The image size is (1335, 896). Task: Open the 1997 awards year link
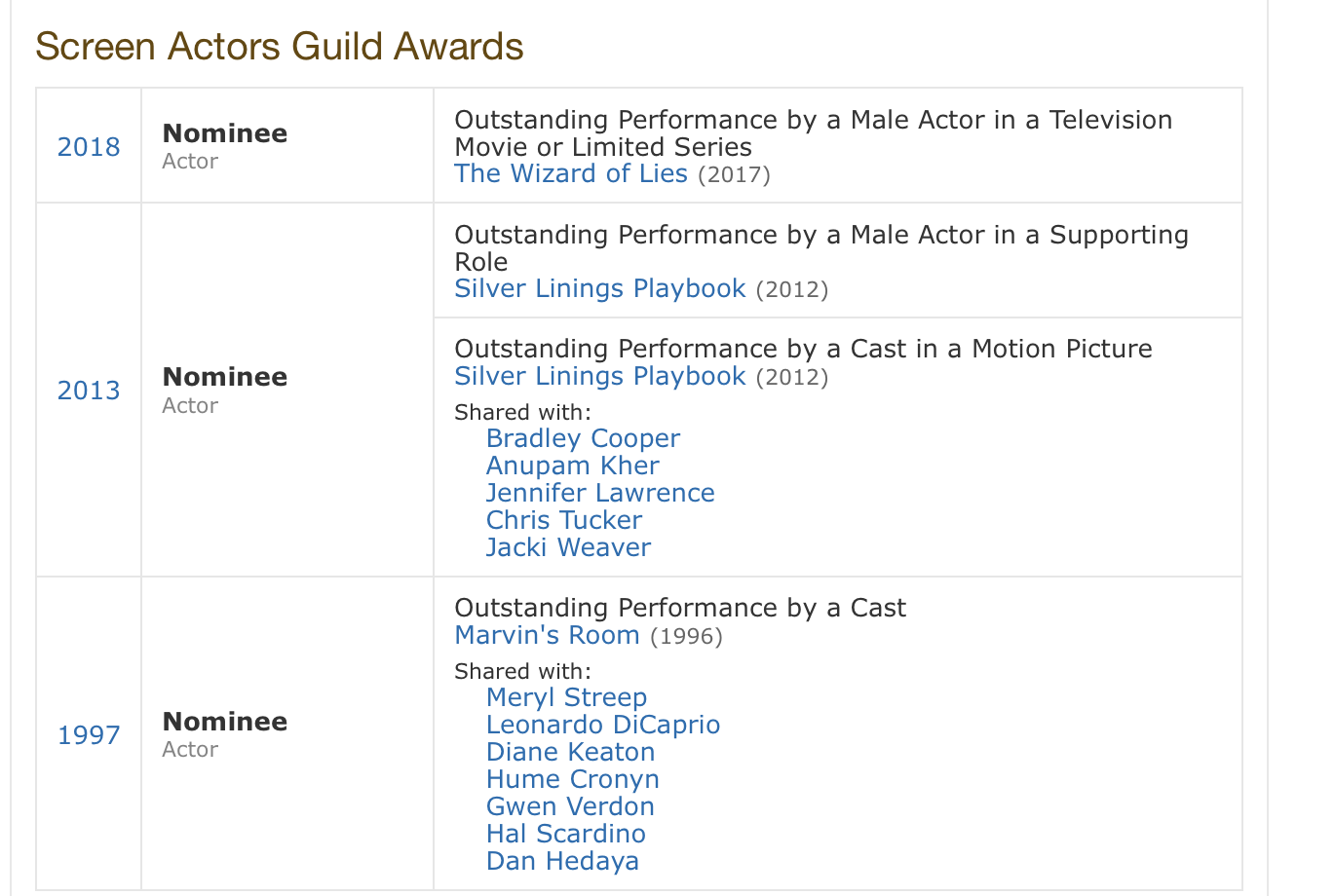click(x=89, y=735)
